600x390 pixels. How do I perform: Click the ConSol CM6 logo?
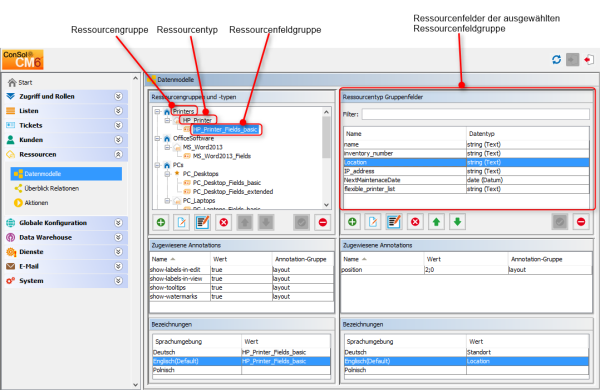(23, 60)
